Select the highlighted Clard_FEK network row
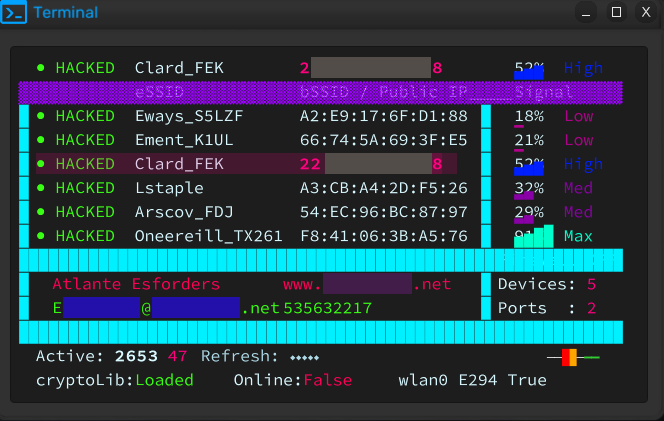This screenshot has width=664, height=421. (x=246, y=164)
